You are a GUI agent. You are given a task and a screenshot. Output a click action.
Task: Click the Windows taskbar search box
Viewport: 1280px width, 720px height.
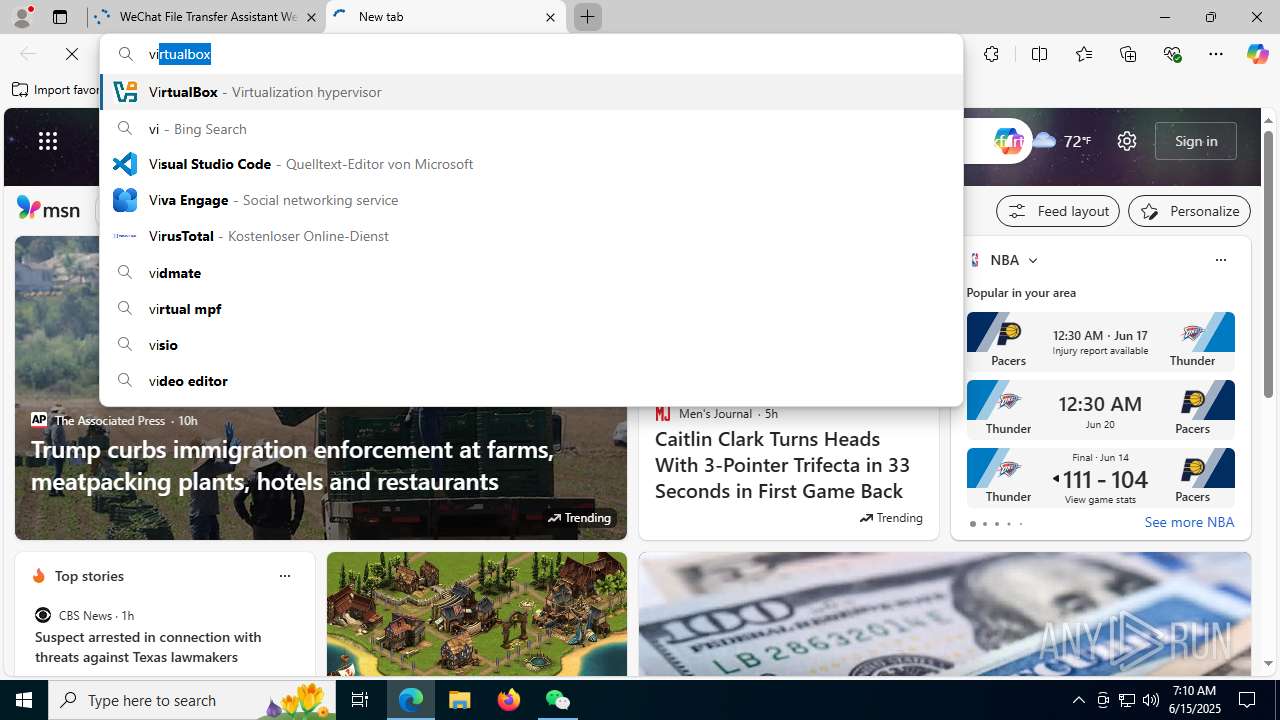[x=192, y=700]
